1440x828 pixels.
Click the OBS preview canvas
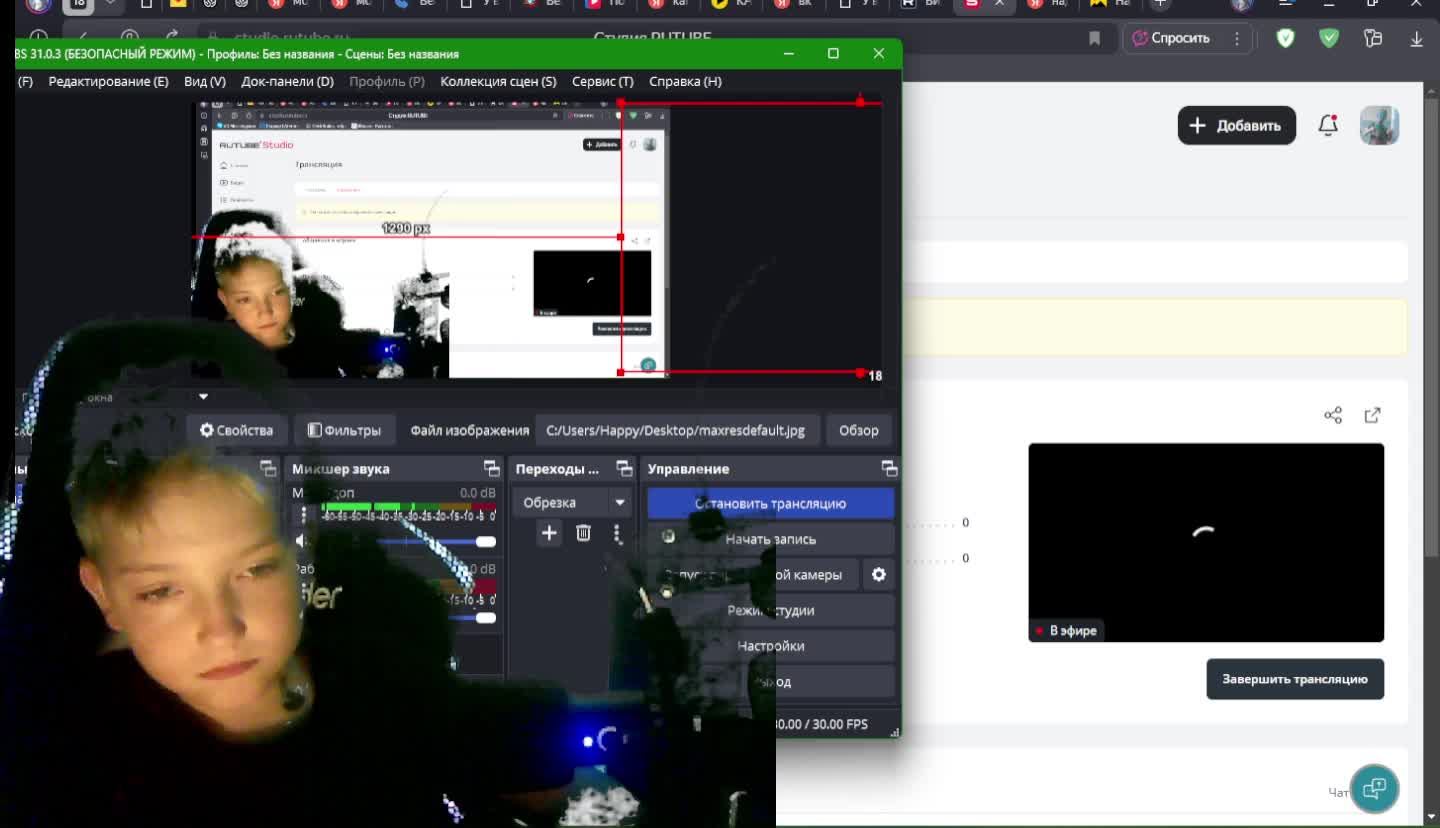pyautogui.click(x=537, y=240)
